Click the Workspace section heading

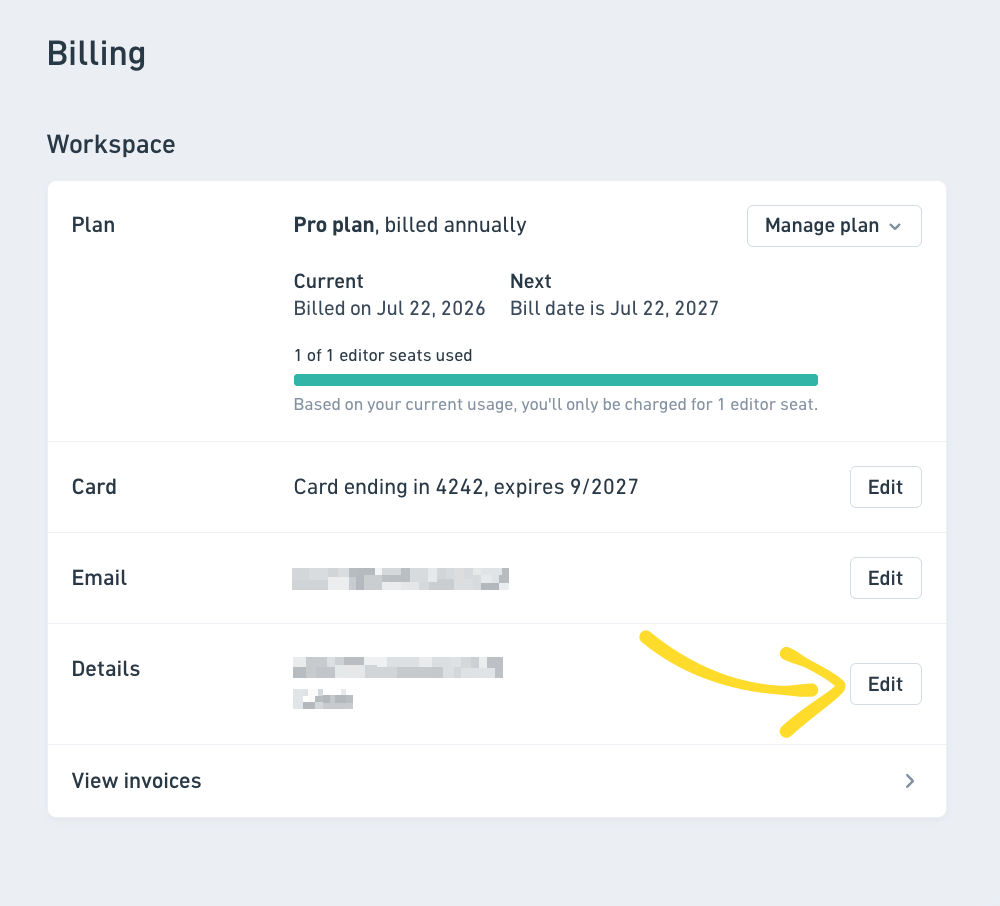click(x=111, y=144)
